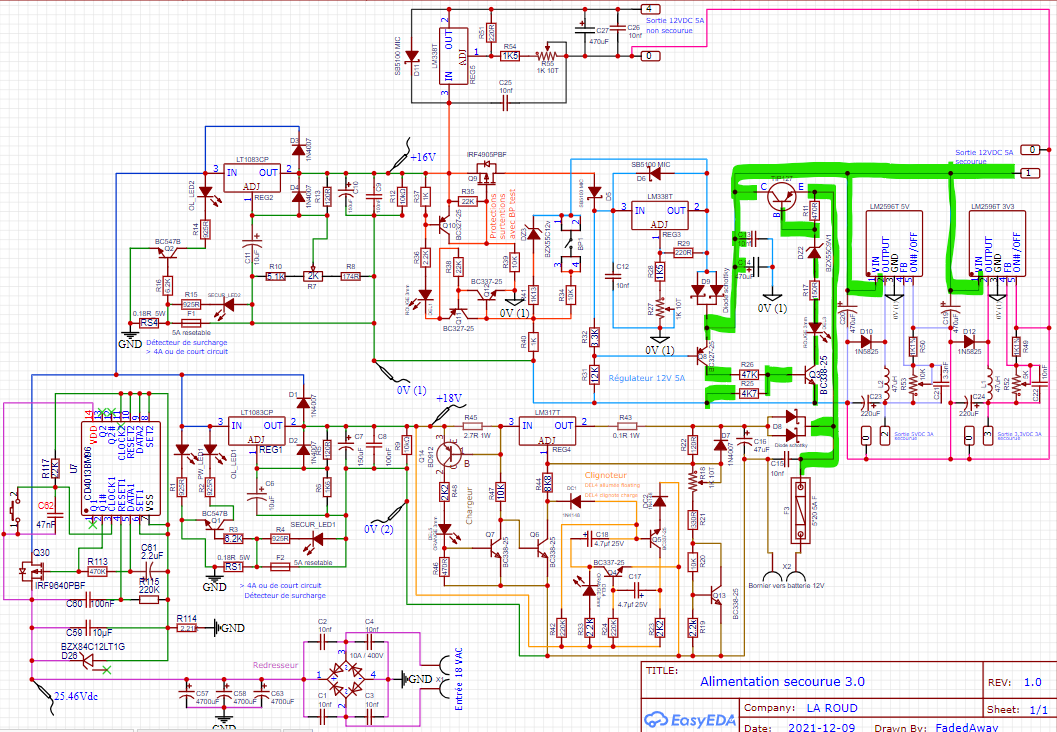Select the Entrée 18 VAC connector label

459,679
